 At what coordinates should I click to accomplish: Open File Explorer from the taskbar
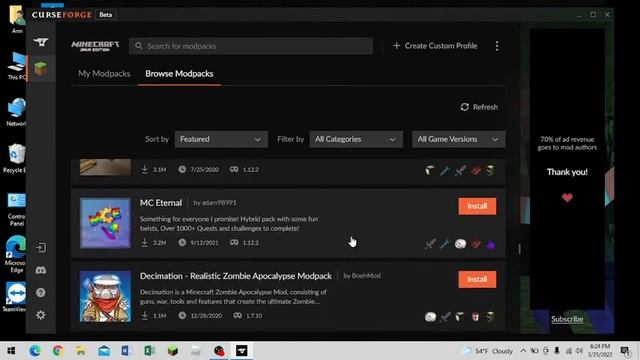point(81,351)
